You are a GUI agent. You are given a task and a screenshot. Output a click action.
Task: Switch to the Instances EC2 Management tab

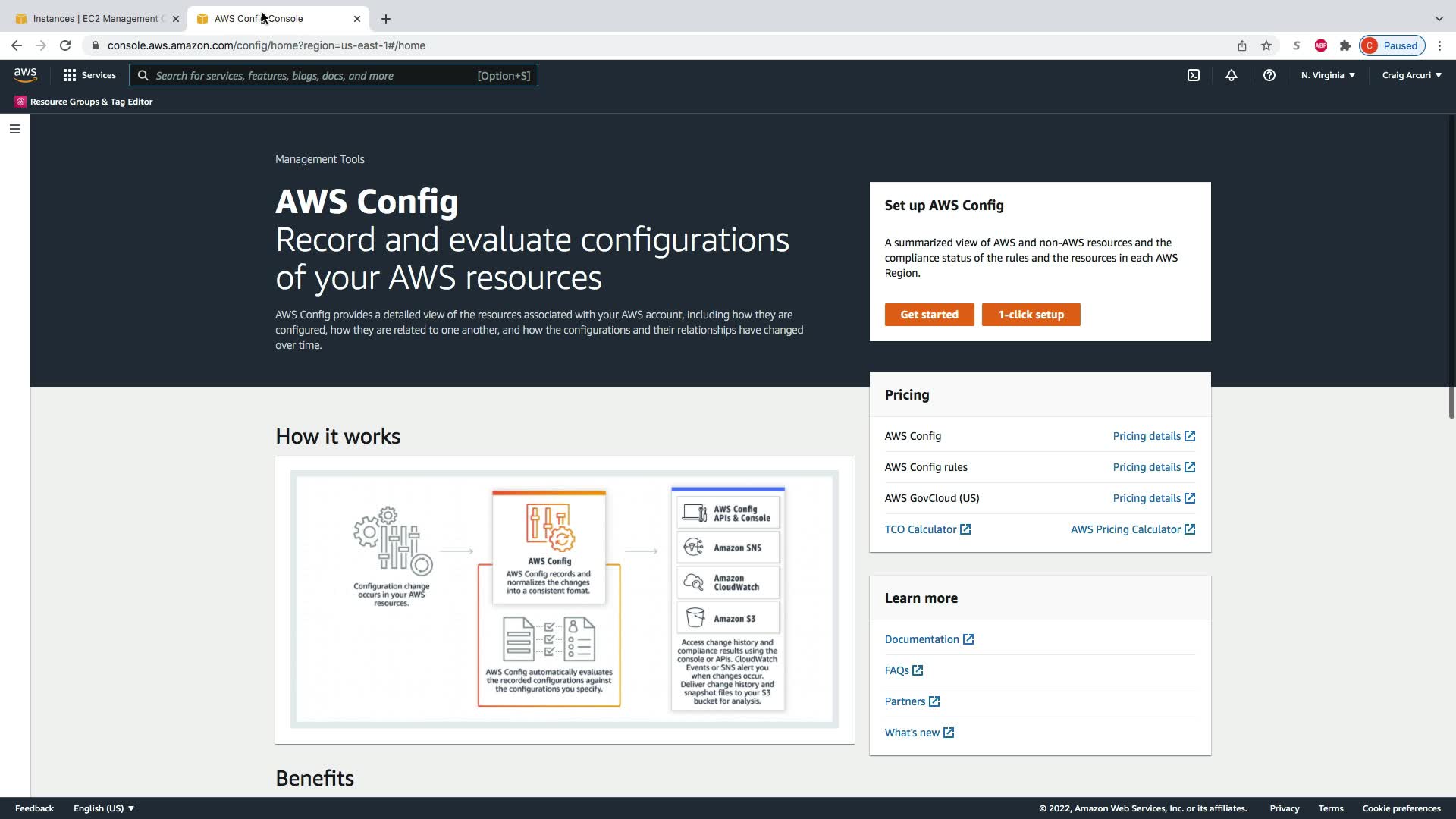coord(95,19)
